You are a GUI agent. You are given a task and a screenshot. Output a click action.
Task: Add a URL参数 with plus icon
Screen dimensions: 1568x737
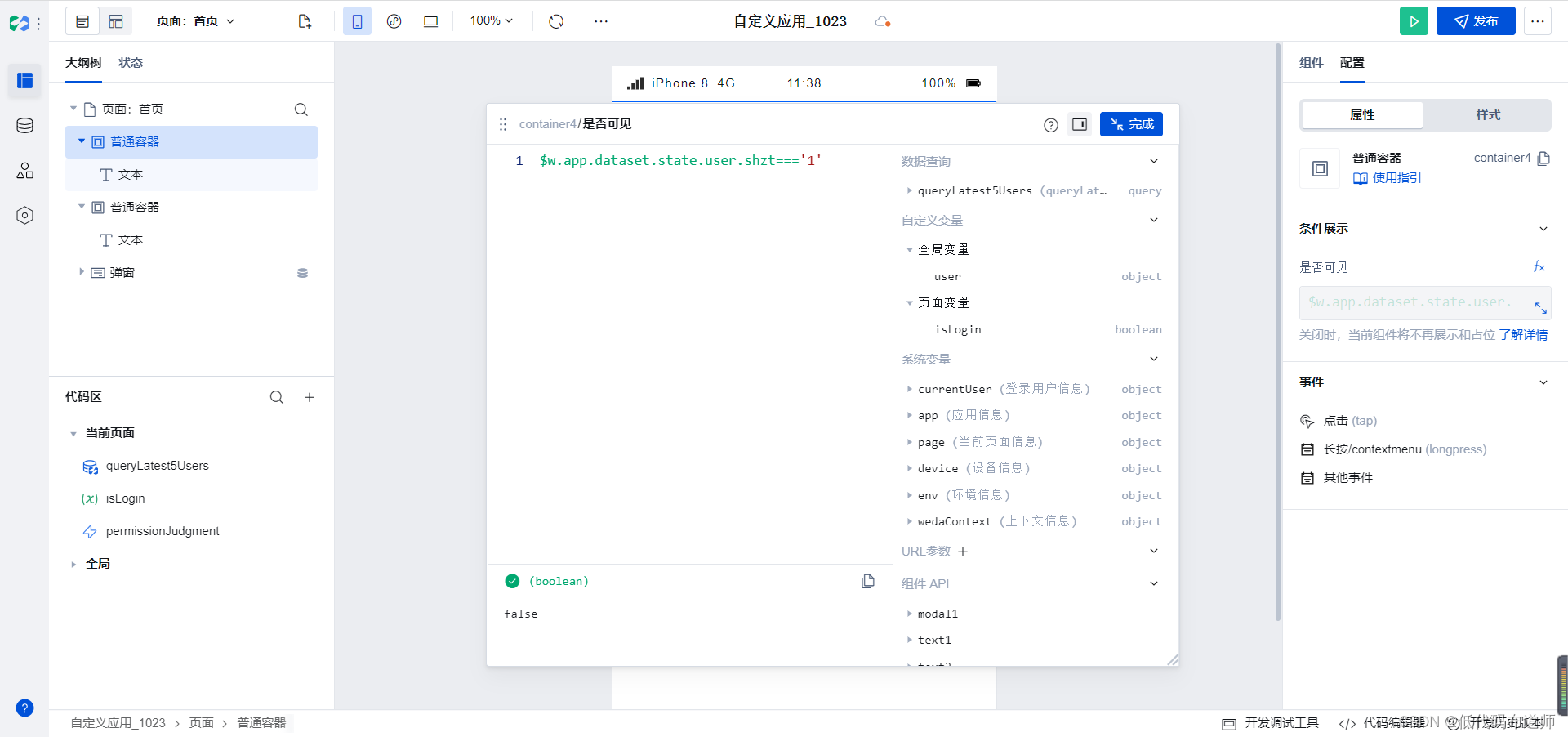(x=963, y=552)
